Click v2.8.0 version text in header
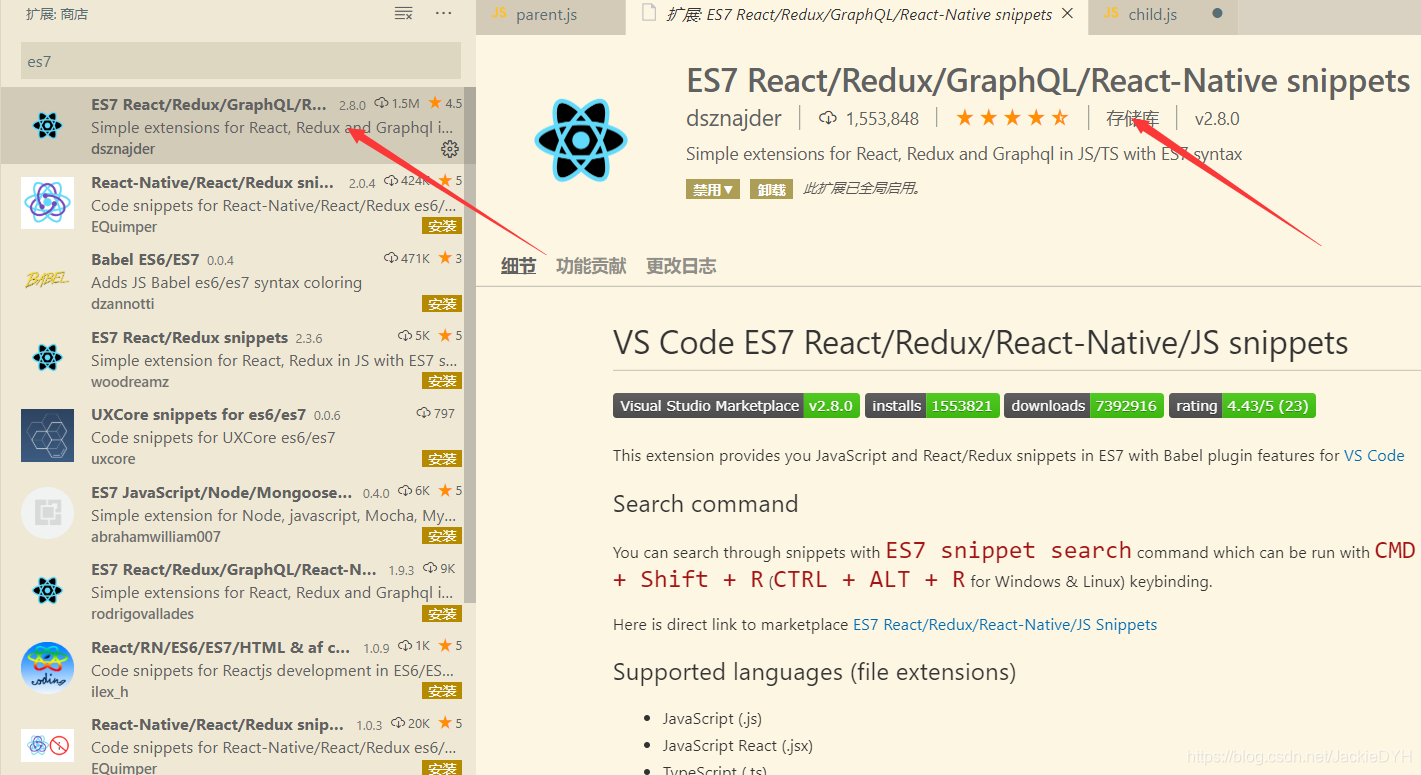Screen dimensions: 1421x775 click(1217, 119)
